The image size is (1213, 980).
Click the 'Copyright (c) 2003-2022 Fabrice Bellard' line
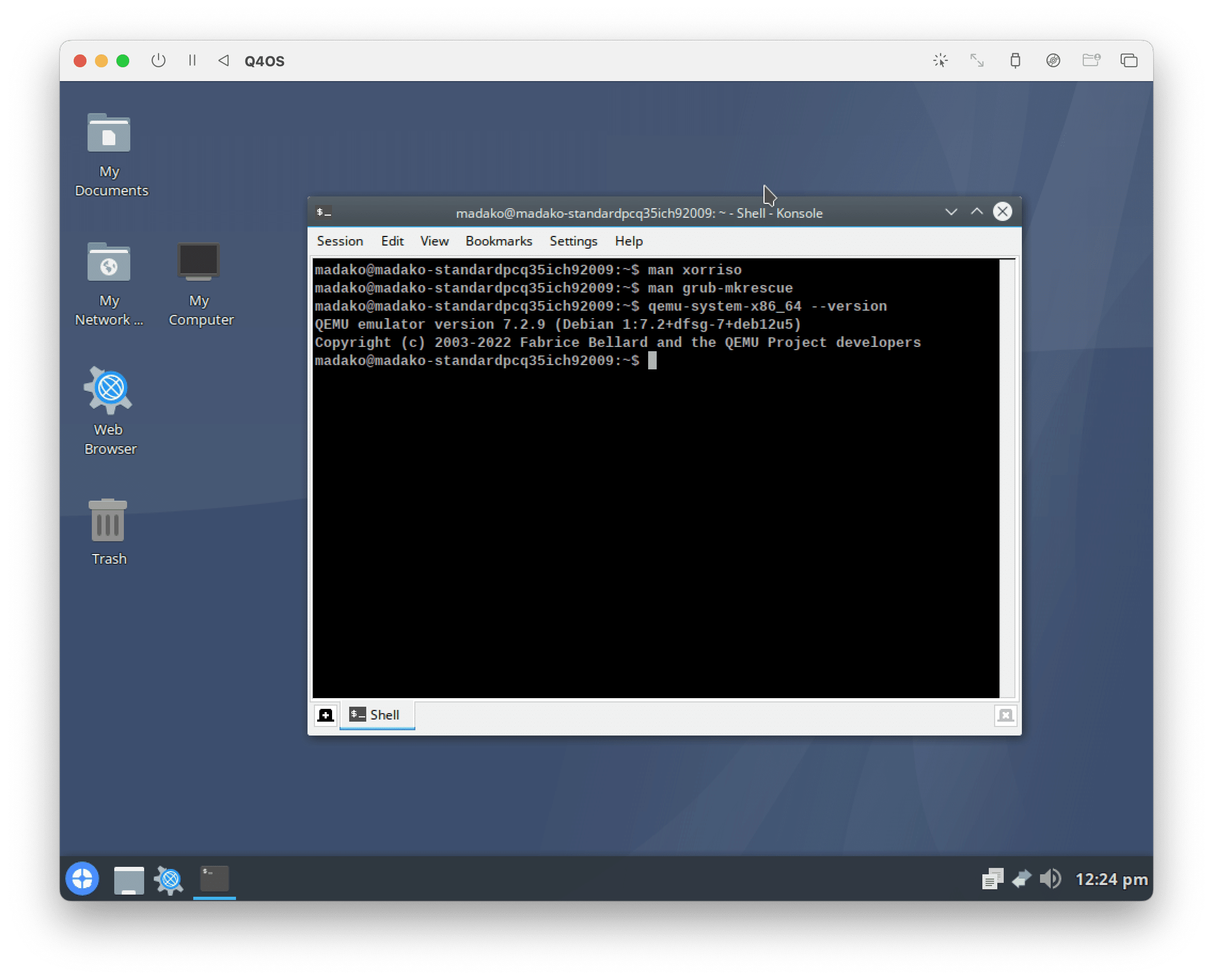618,343
